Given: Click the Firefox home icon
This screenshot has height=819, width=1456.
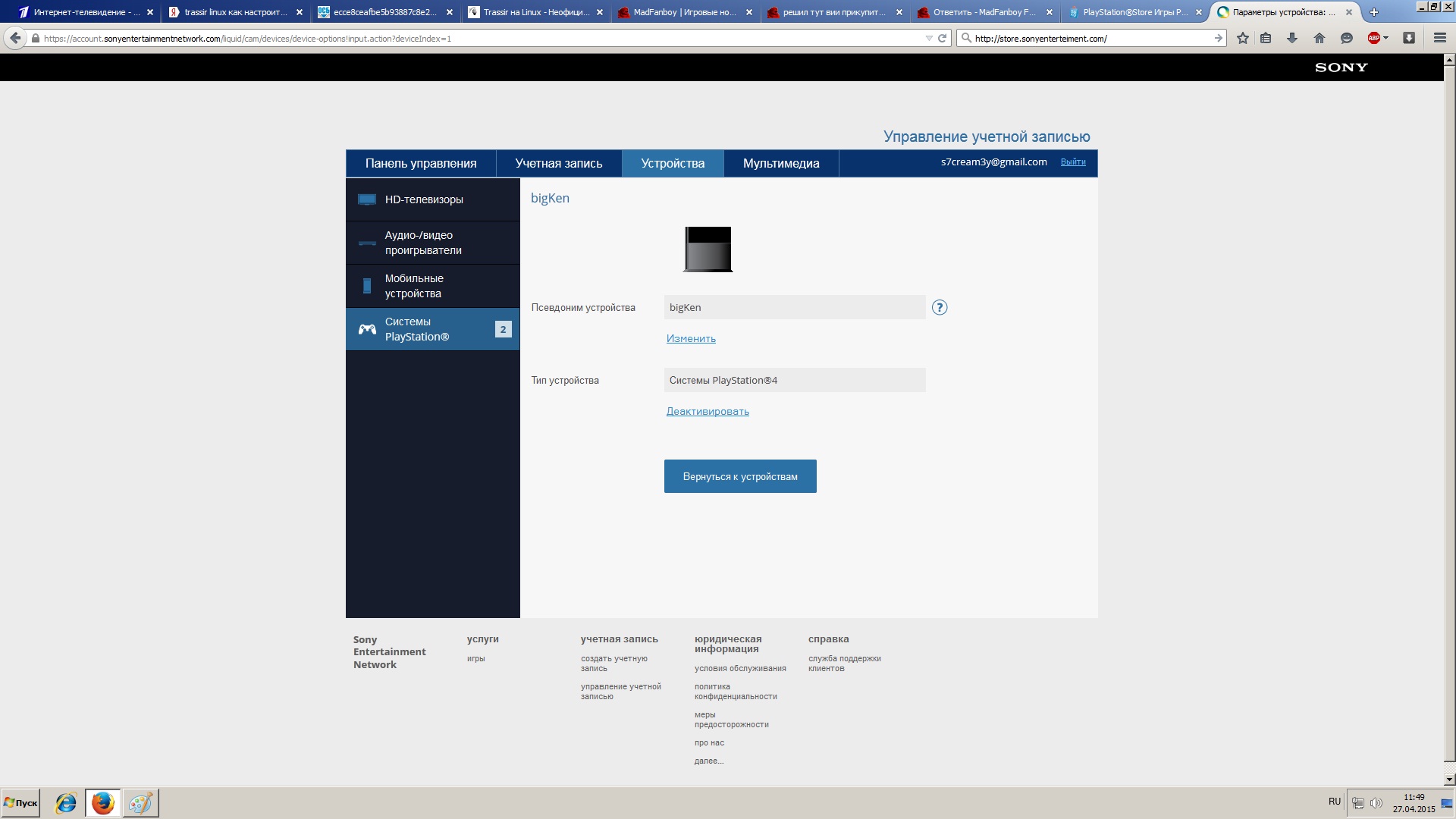Looking at the screenshot, I should [1319, 38].
